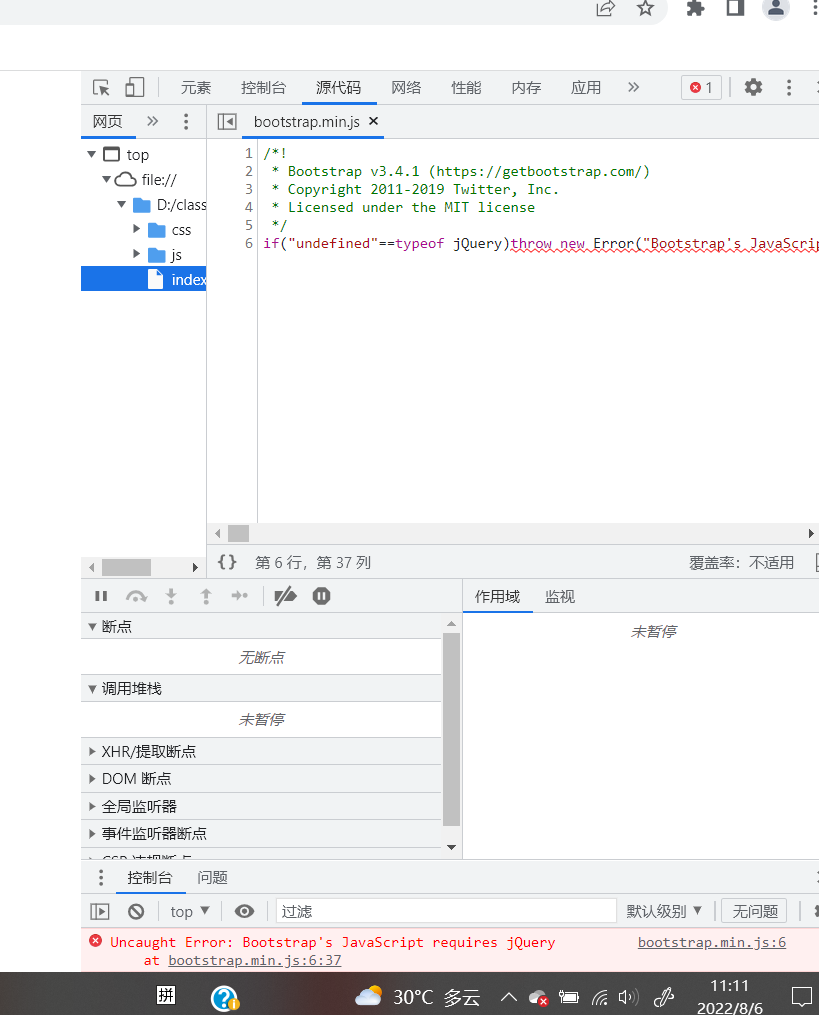Screen dimensions: 819x1015
Task: Click the 无问题 issues button
Action: [x=754, y=911]
